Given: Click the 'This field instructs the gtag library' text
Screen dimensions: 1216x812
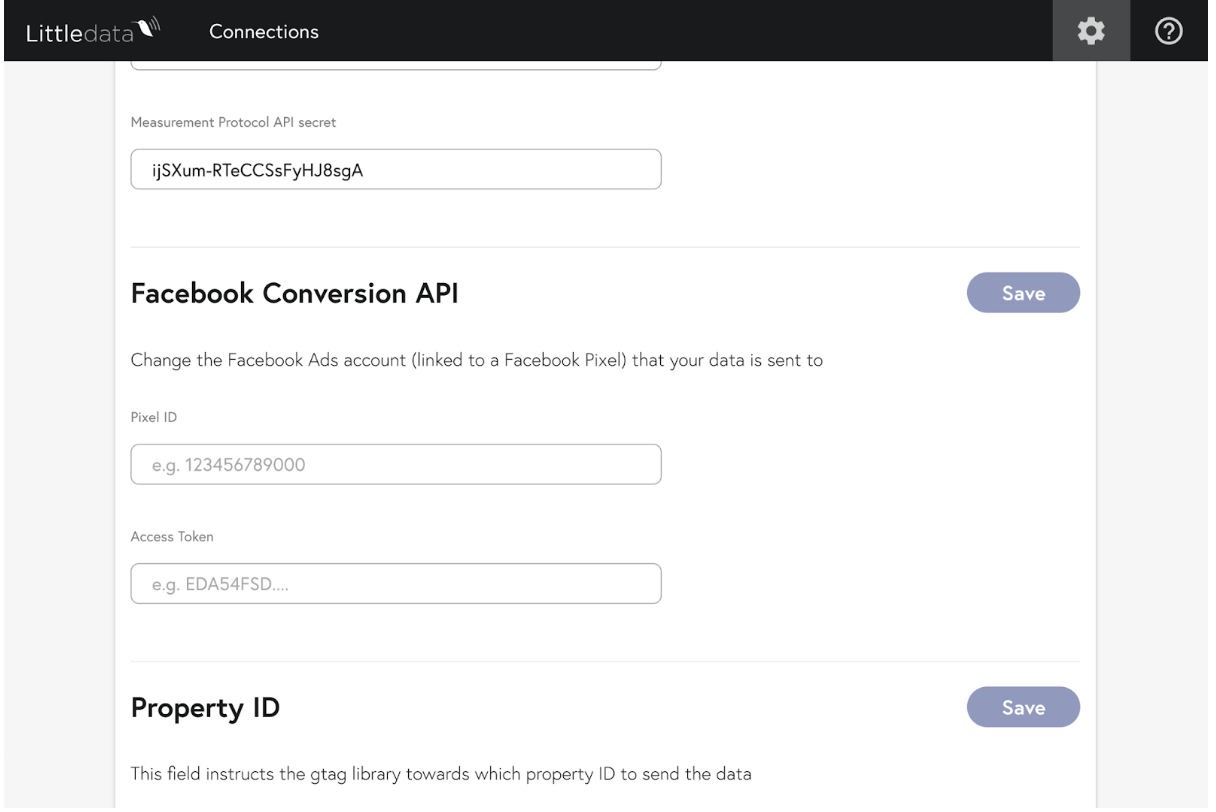Looking at the screenshot, I should coord(441,773).
